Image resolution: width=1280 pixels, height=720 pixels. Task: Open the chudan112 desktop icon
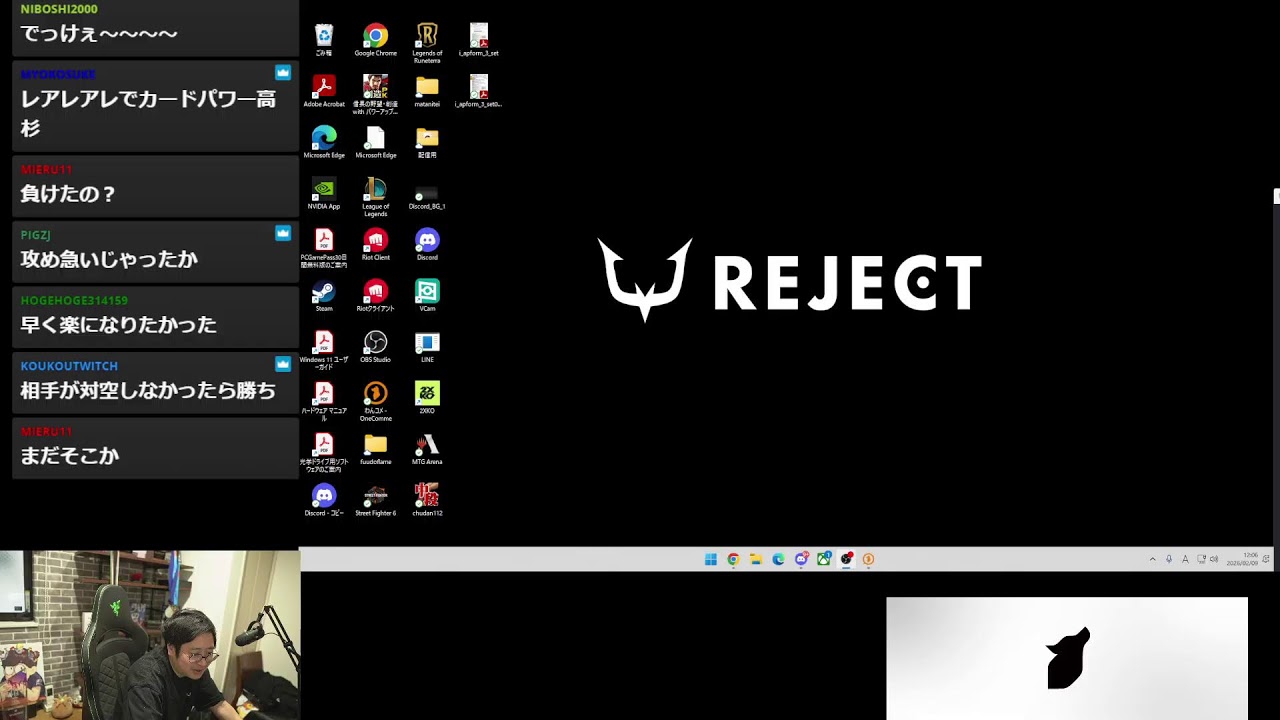[427, 500]
